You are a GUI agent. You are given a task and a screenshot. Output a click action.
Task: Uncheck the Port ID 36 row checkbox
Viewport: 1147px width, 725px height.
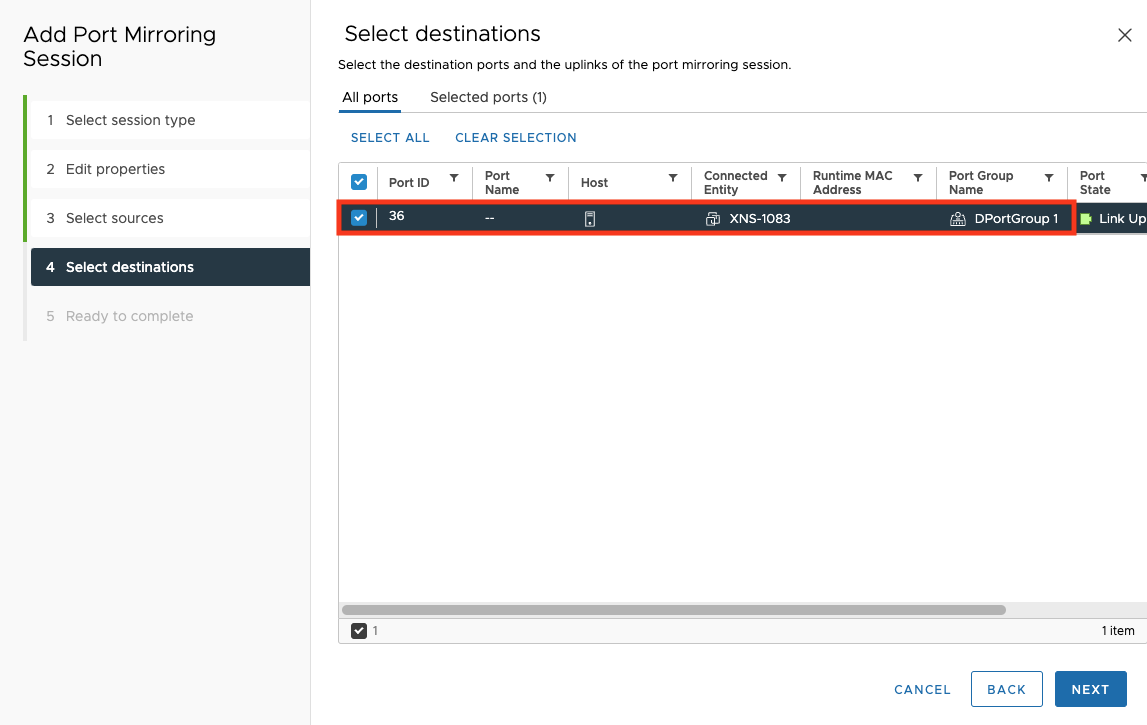[x=359, y=218]
